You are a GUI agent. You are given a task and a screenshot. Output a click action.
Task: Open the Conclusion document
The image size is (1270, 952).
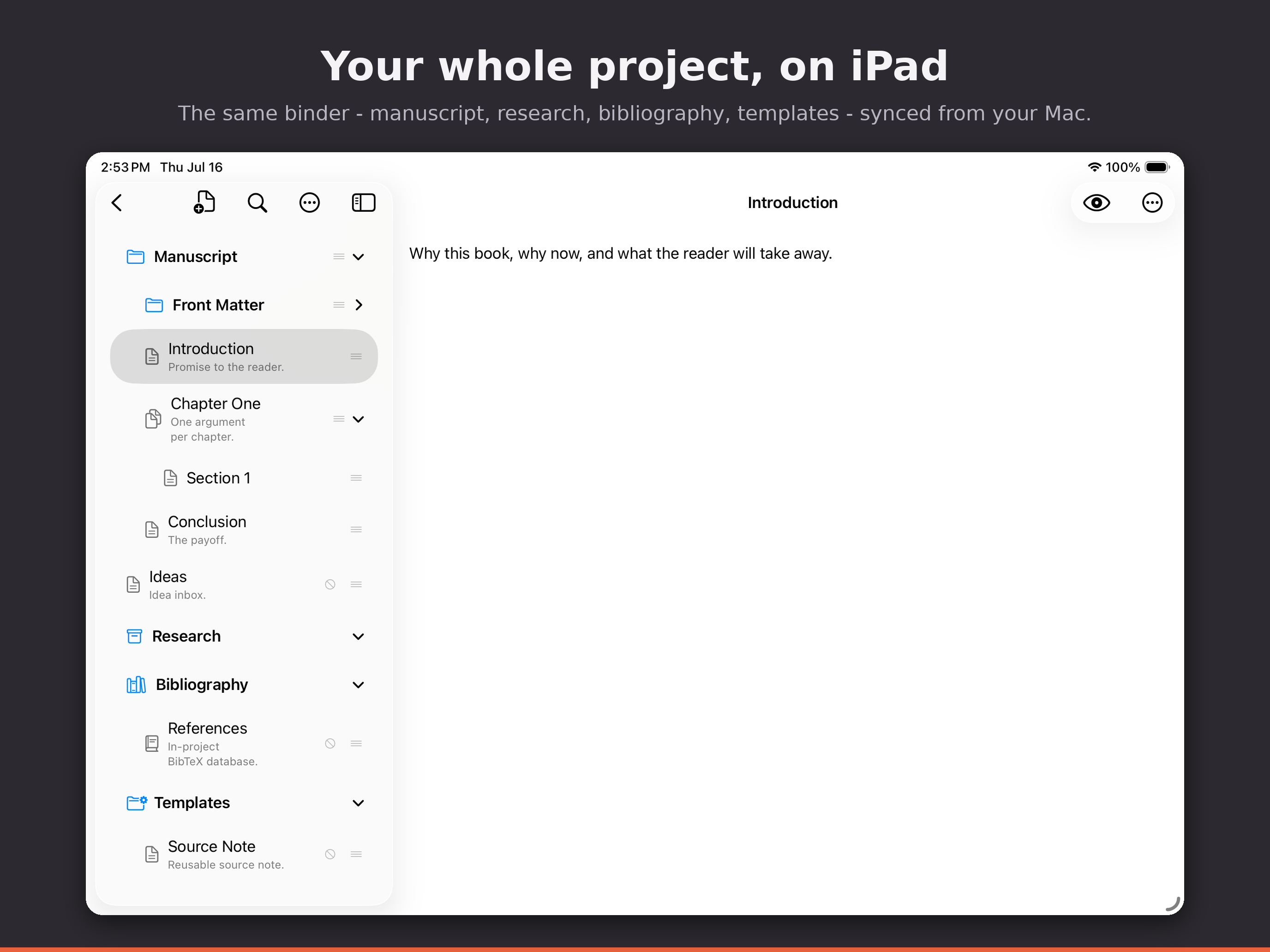(x=244, y=529)
